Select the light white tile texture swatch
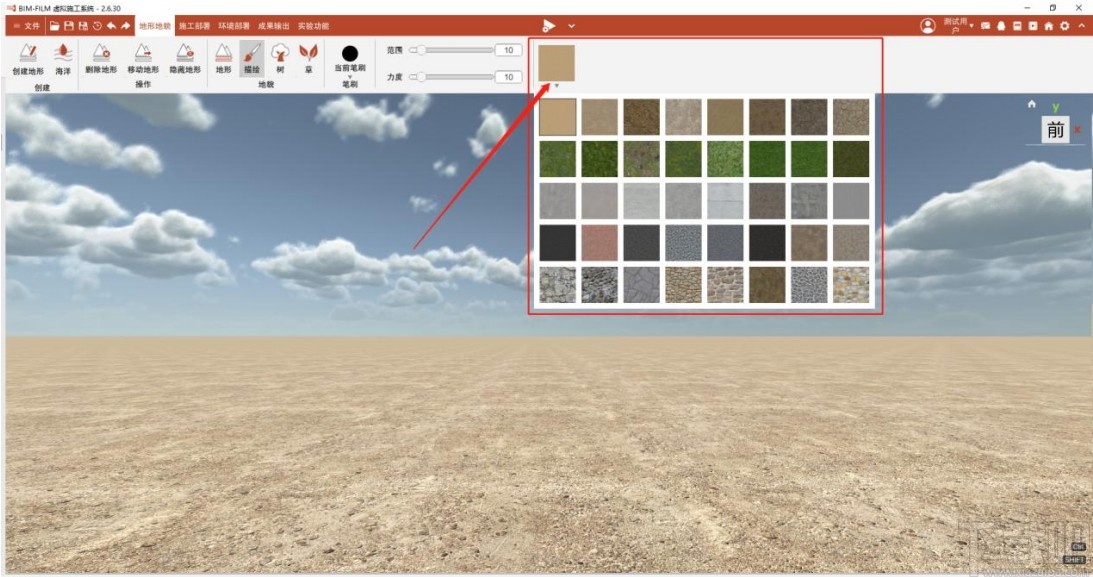 [725, 201]
